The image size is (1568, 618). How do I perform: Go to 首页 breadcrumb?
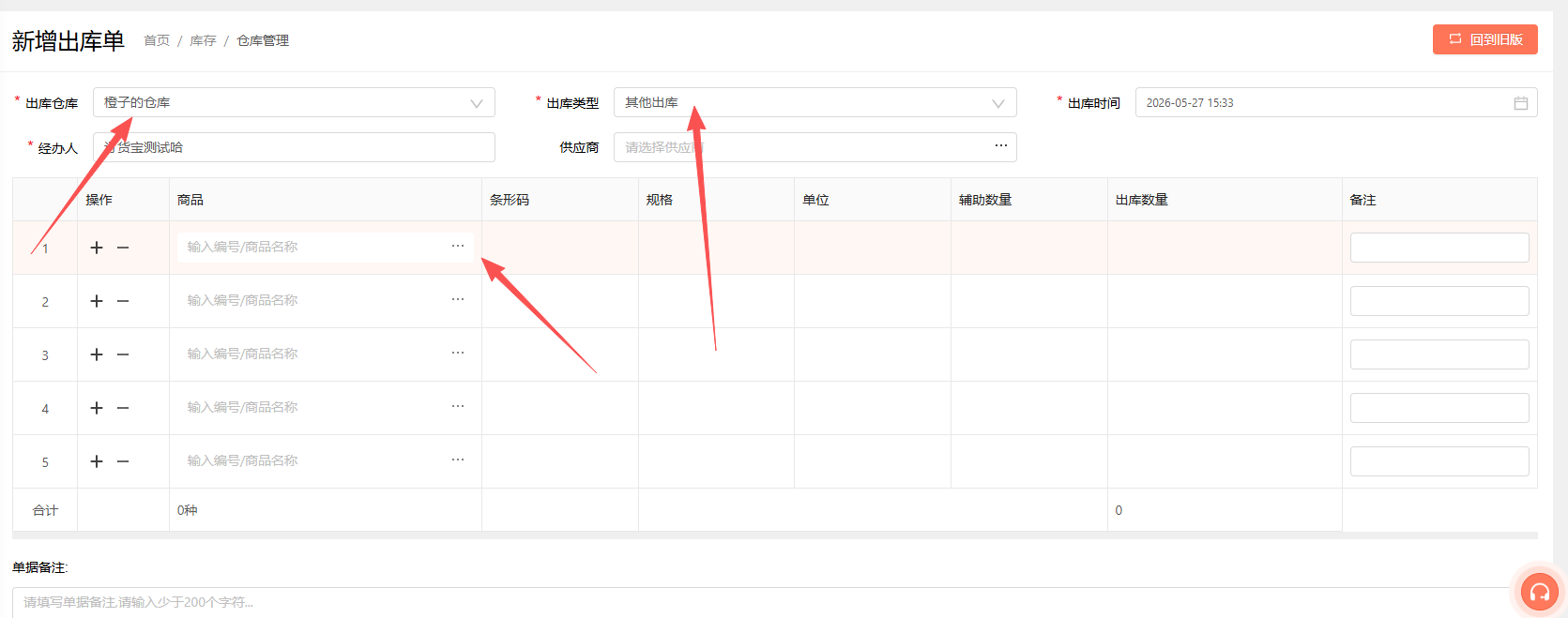[x=157, y=40]
